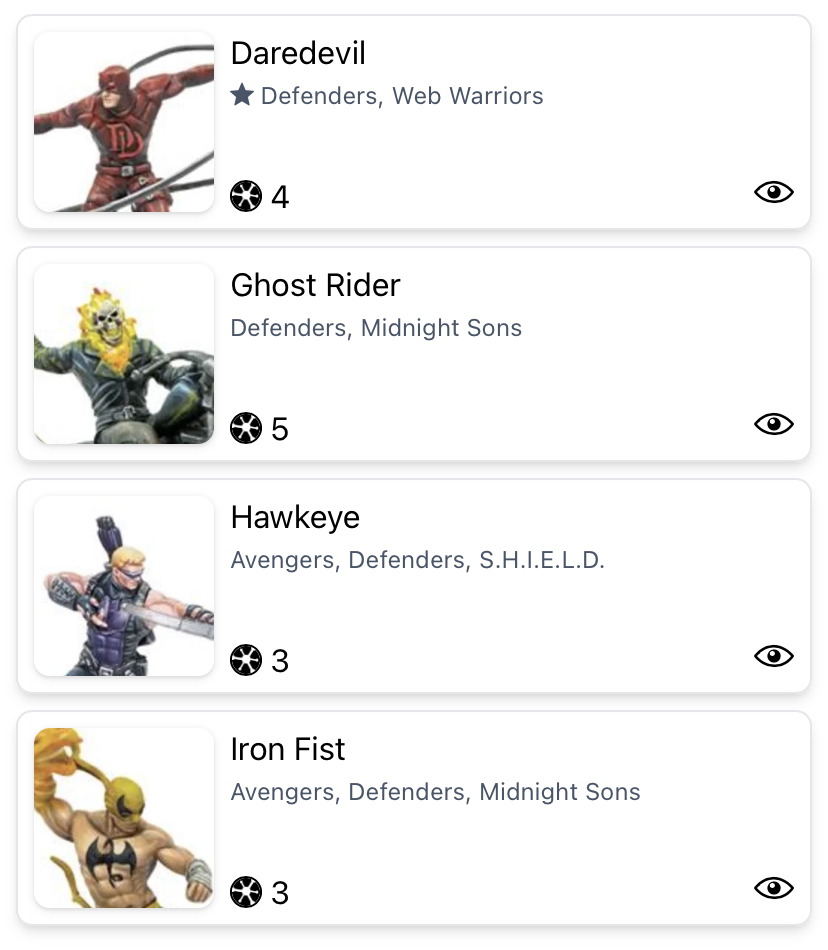Click Hawkeye's threat level icon
This screenshot has height=950, width=828.
(x=246, y=660)
